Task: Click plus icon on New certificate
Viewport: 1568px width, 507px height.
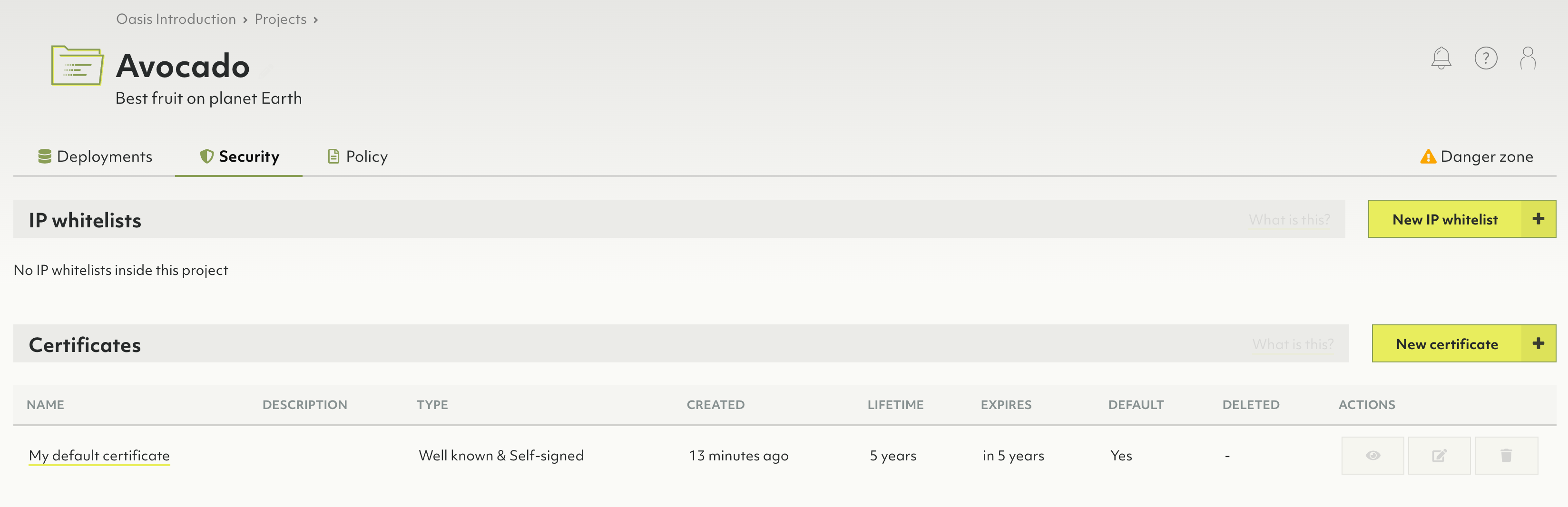Action: [x=1538, y=344]
